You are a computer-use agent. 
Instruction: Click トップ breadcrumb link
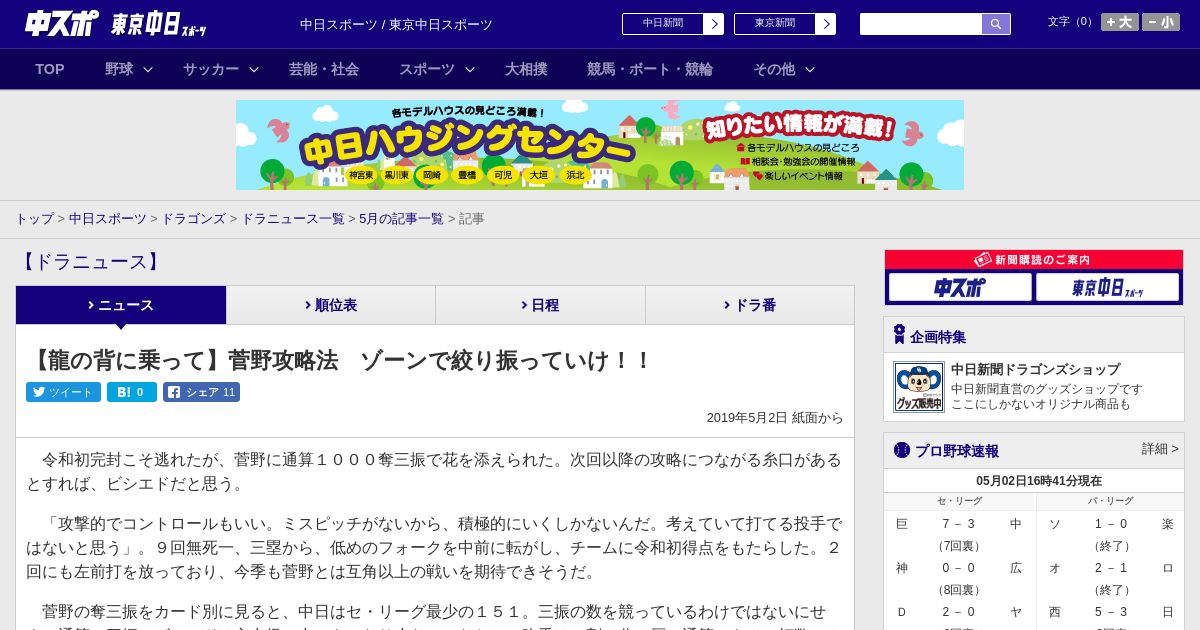[x=35, y=219]
